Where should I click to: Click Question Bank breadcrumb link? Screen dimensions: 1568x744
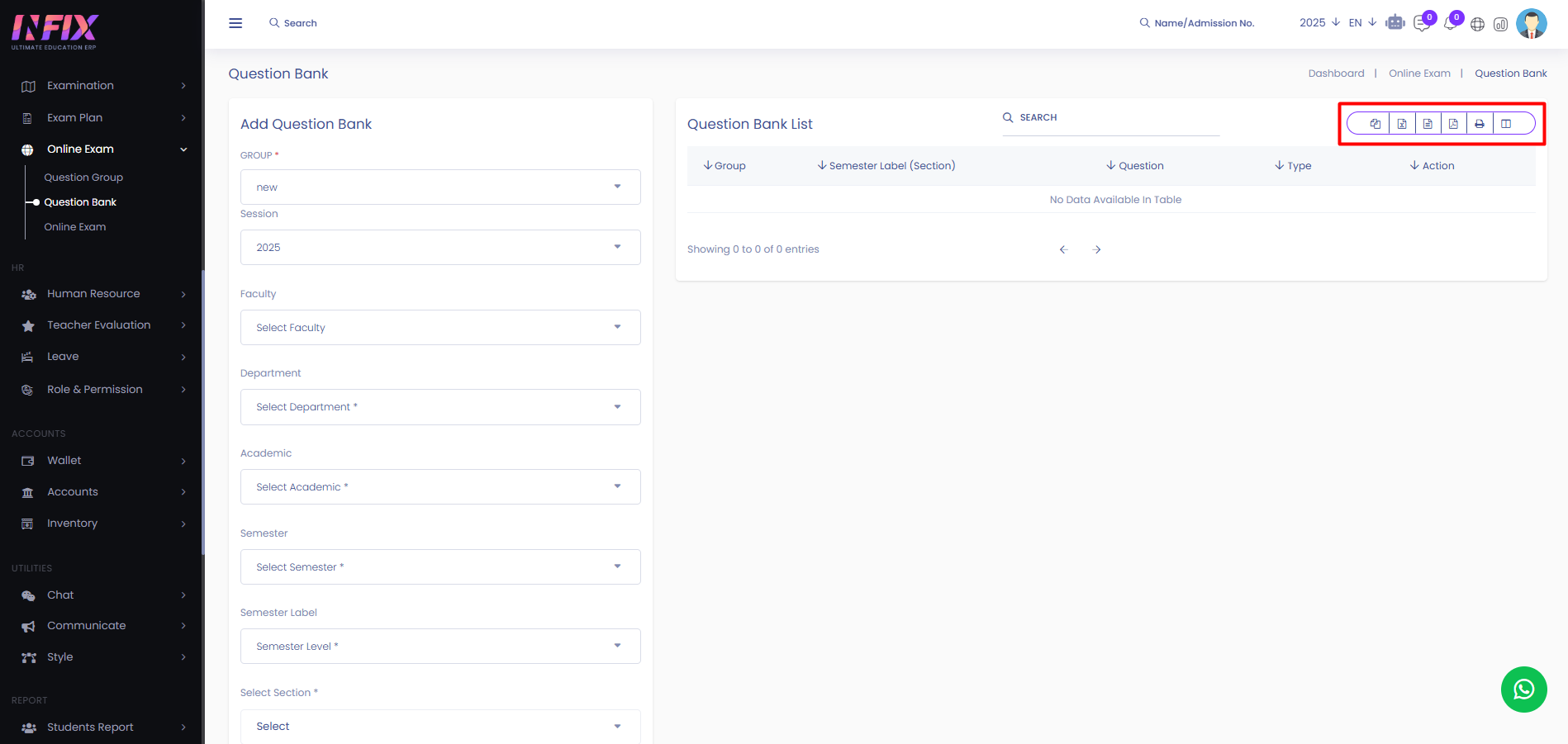point(1511,73)
